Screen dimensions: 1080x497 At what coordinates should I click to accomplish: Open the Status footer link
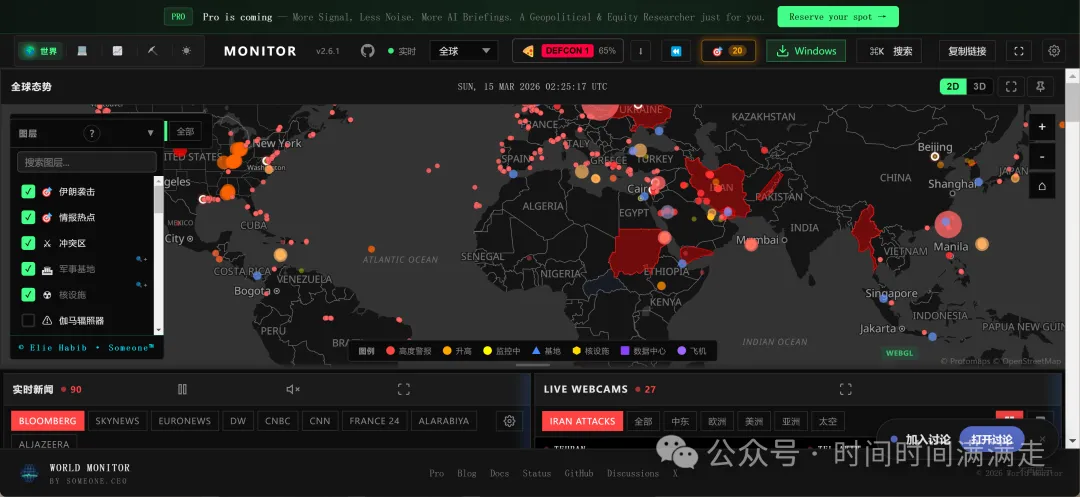537,473
